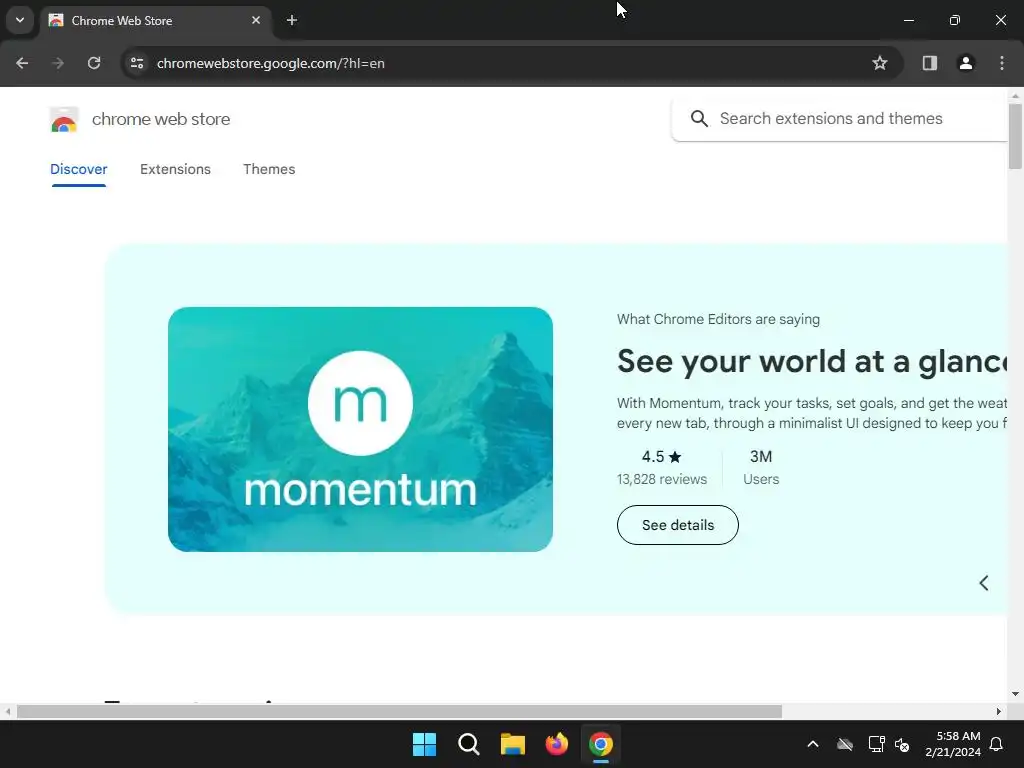Click the See details button
1024x768 pixels.
click(677, 525)
